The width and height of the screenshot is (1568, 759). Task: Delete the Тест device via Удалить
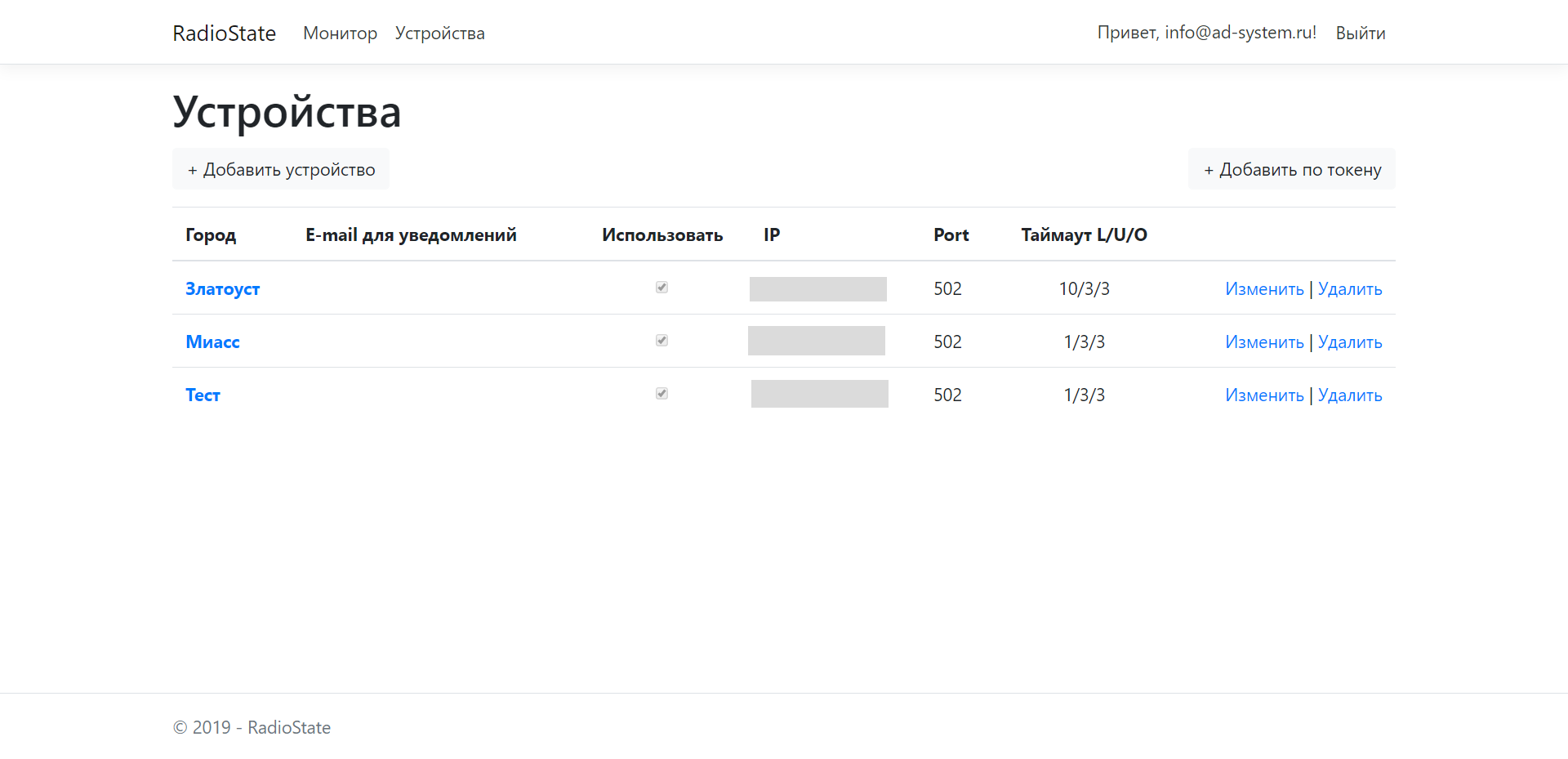(x=1349, y=395)
